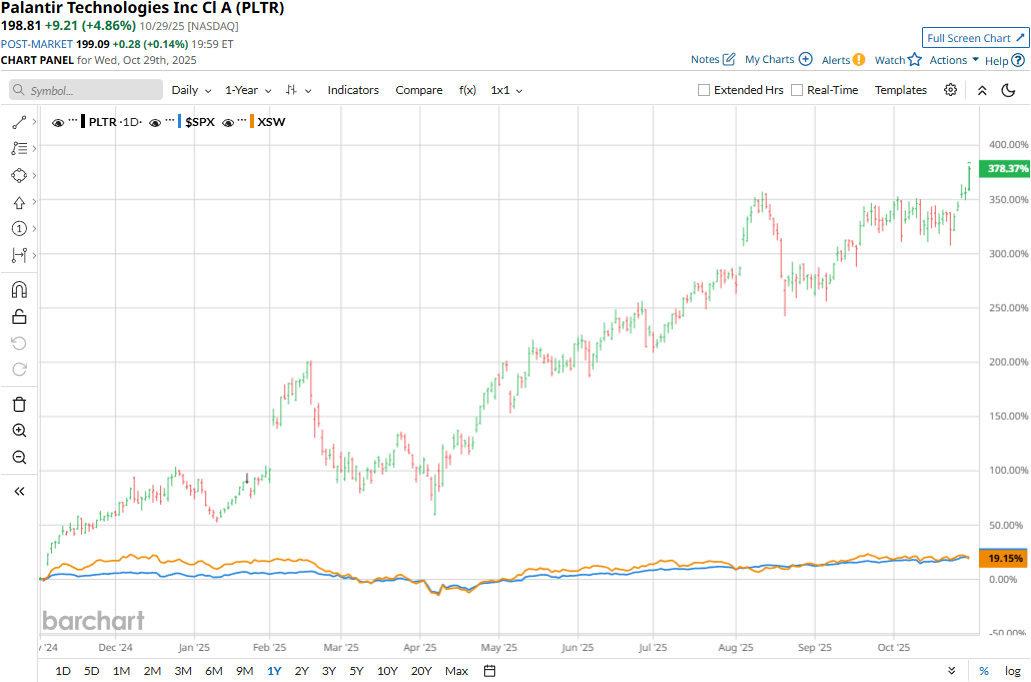Screen dimensions: 1031x682
Task: Select the 6M time range tab
Action: 213,670
